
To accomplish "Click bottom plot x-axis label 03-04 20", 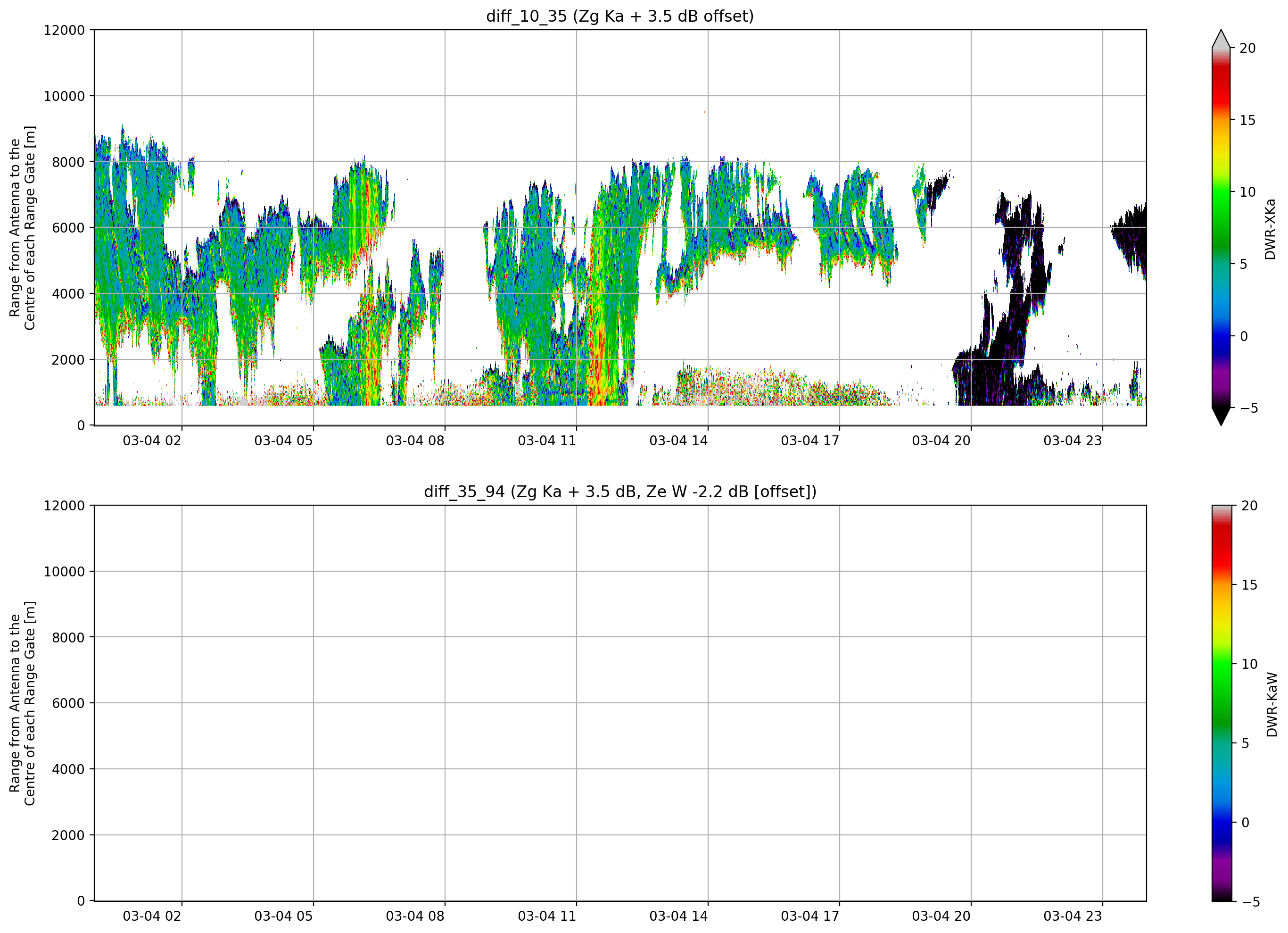I will click(x=941, y=916).
